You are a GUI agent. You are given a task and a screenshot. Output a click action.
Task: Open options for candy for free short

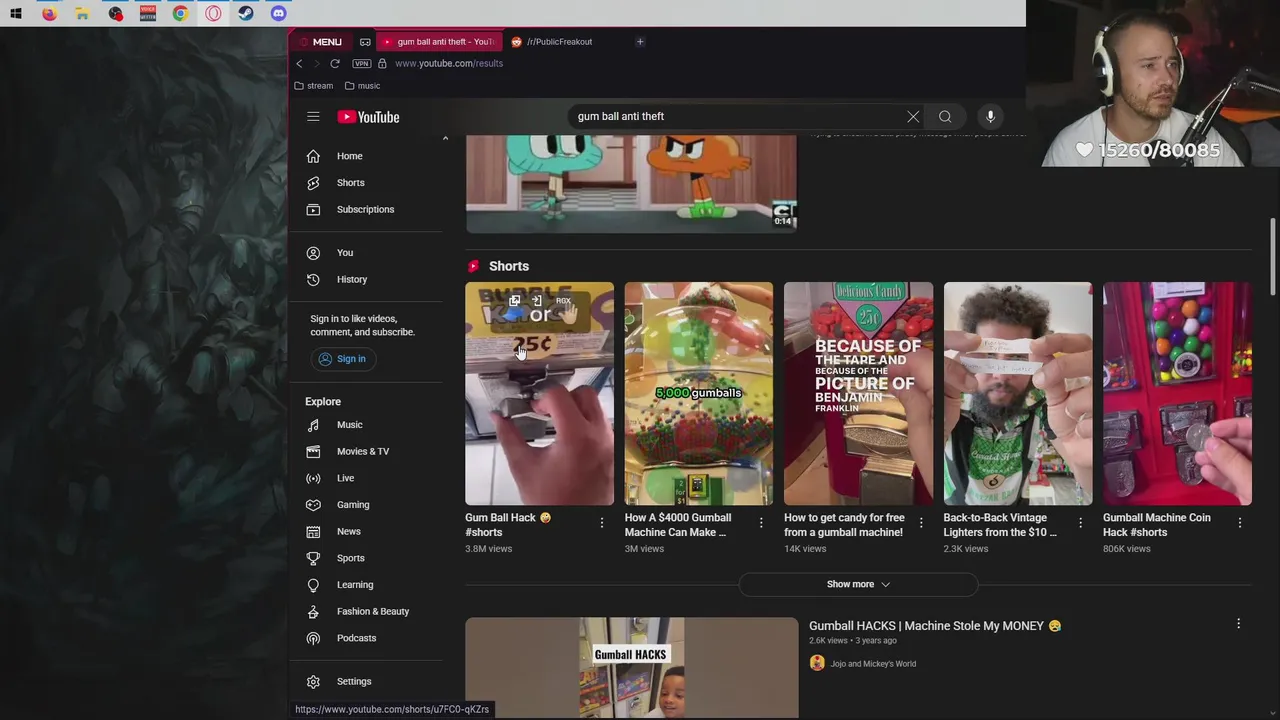[921, 523]
